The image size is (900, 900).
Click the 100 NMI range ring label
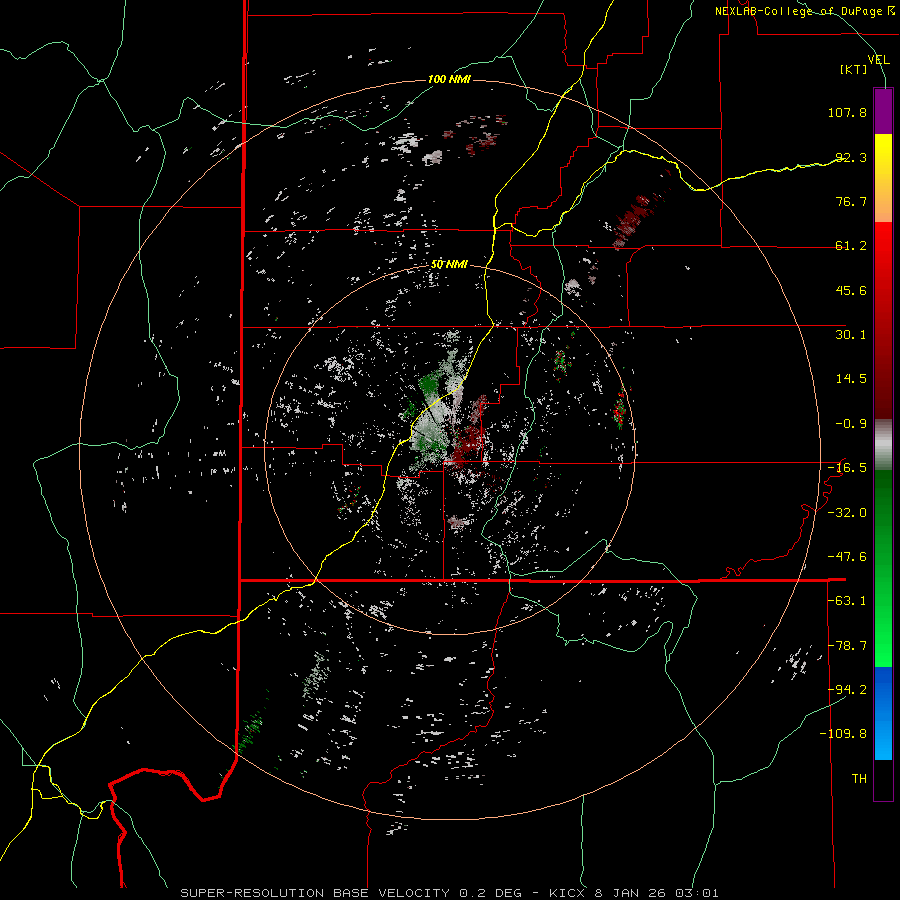[449, 79]
